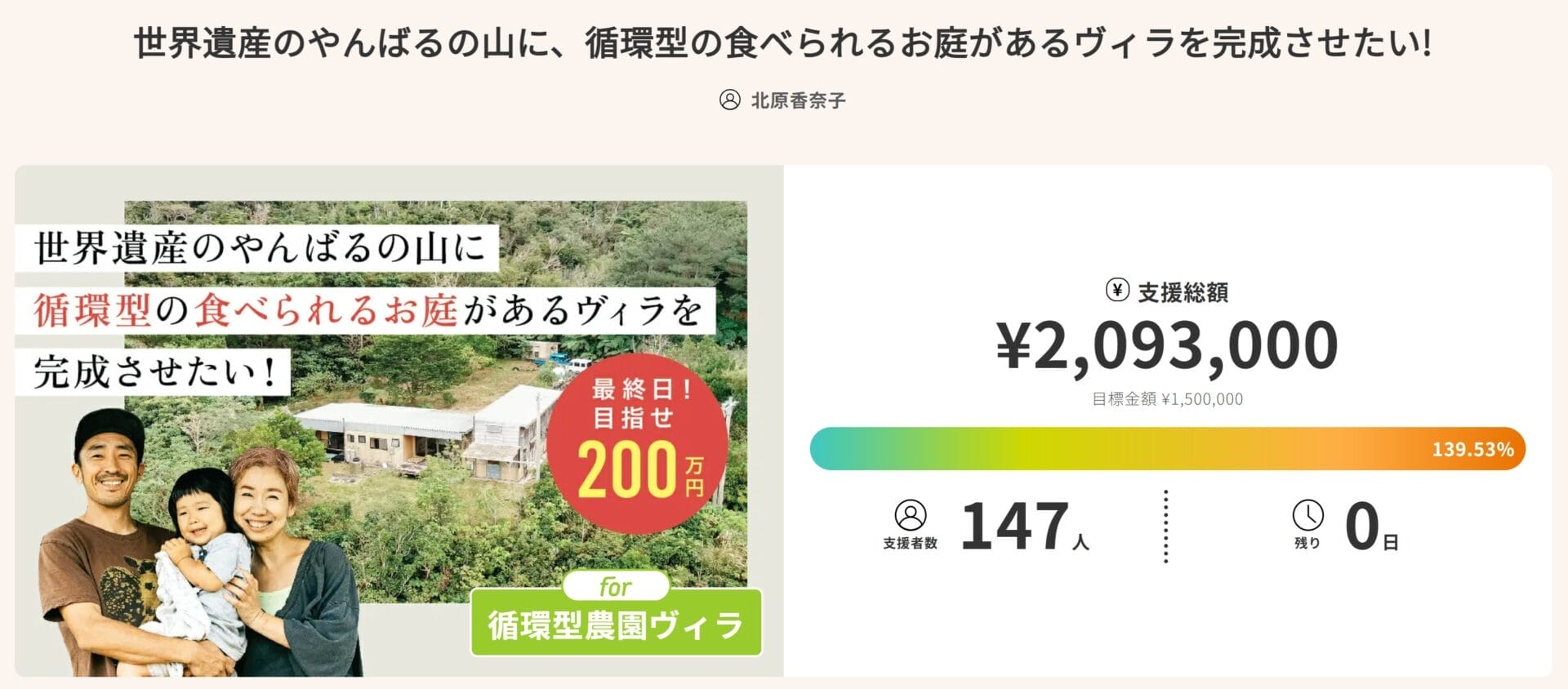Click the project title heading at top

pyautogui.click(x=782, y=43)
